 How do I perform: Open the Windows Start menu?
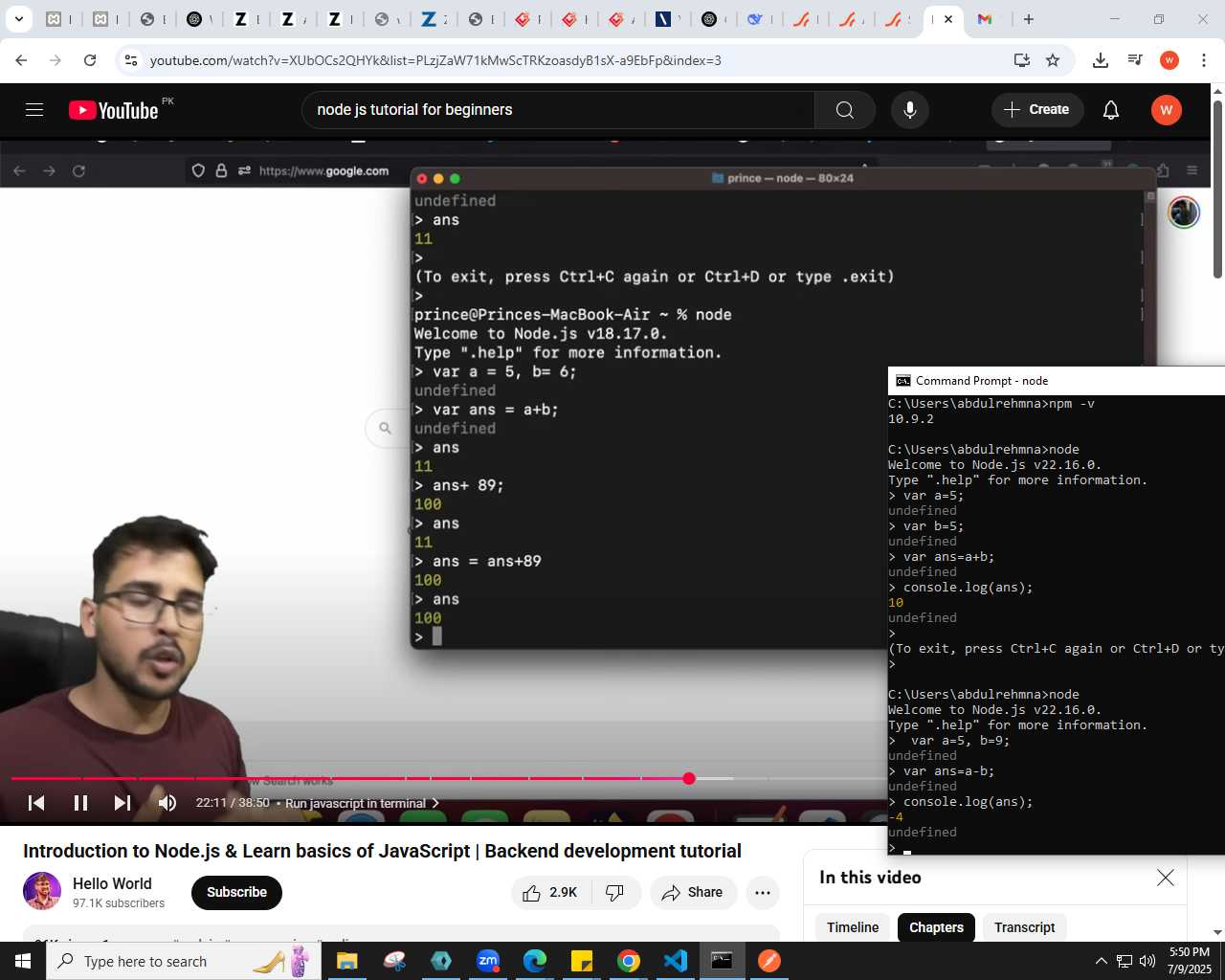[x=23, y=961]
